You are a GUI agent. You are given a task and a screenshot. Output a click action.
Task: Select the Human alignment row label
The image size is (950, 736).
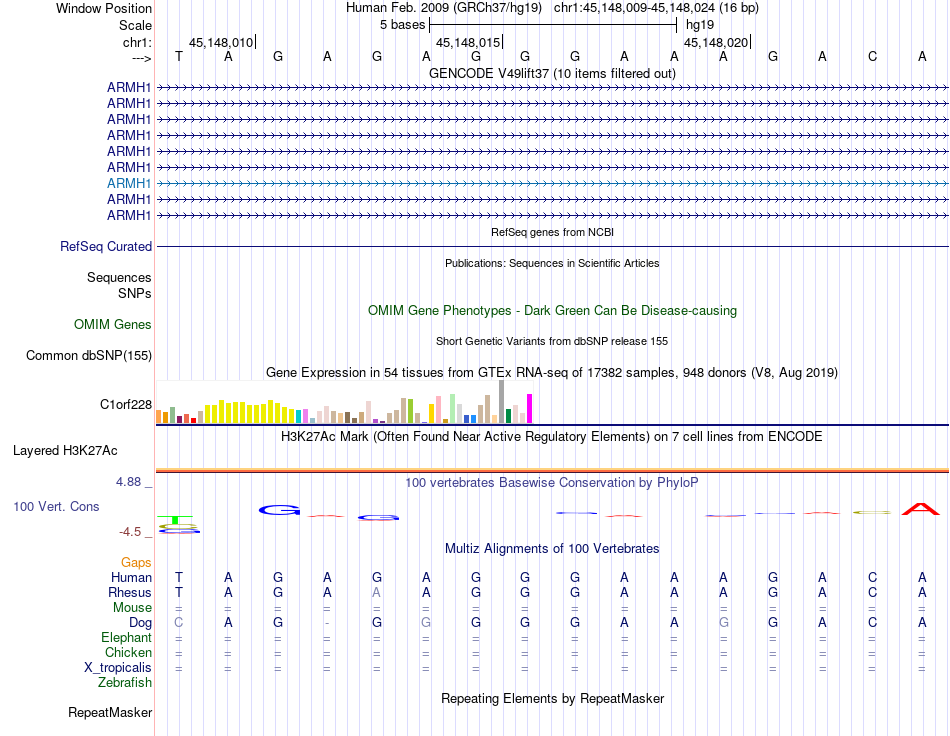click(x=131, y=577)
